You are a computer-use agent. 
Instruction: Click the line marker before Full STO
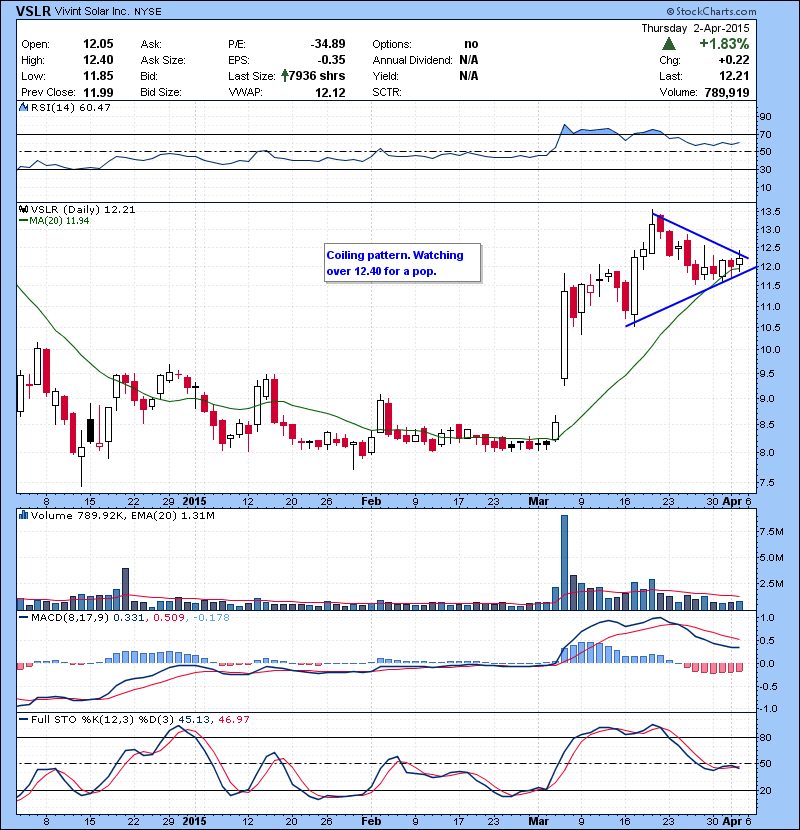(23, 719)
